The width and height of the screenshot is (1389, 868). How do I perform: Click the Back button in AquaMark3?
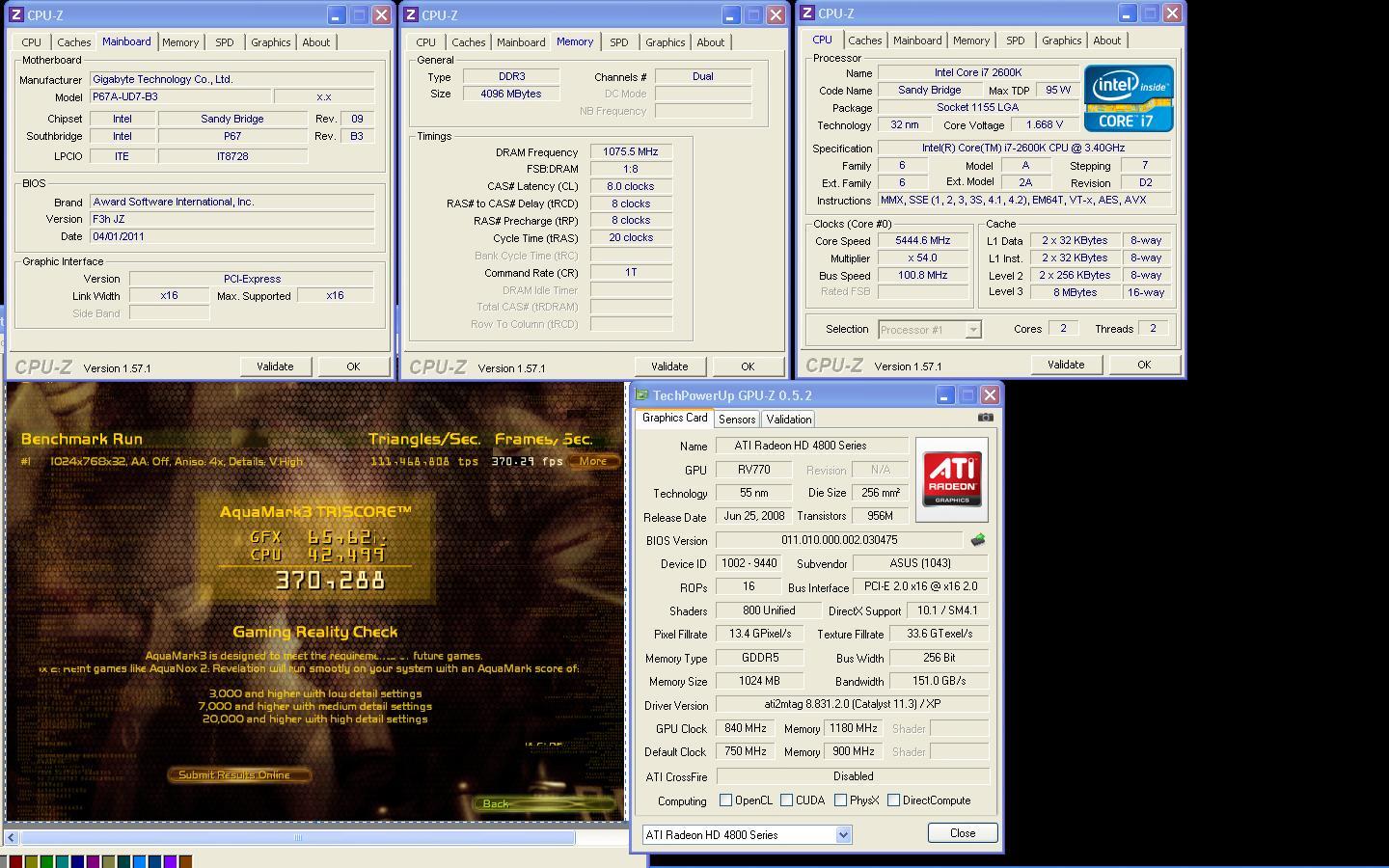pyautogui.click(x=543, y=803)
